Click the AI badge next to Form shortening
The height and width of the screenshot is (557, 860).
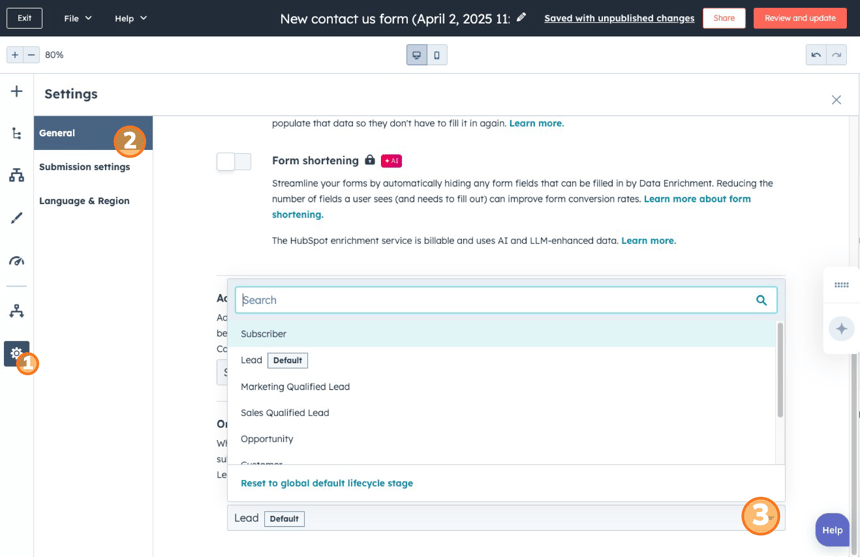point(392,161)
